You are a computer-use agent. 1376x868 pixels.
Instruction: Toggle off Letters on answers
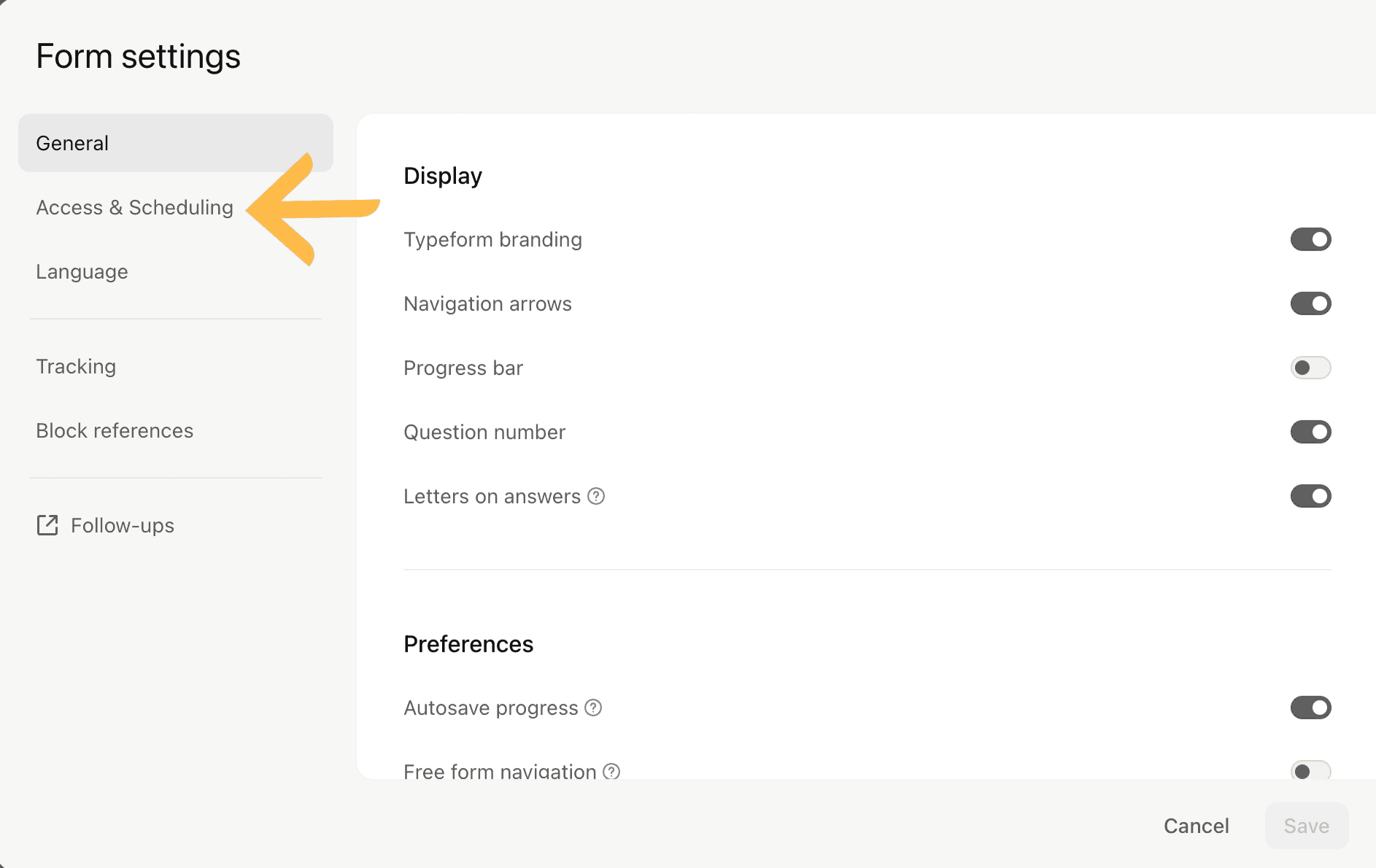pos(1310,496)
